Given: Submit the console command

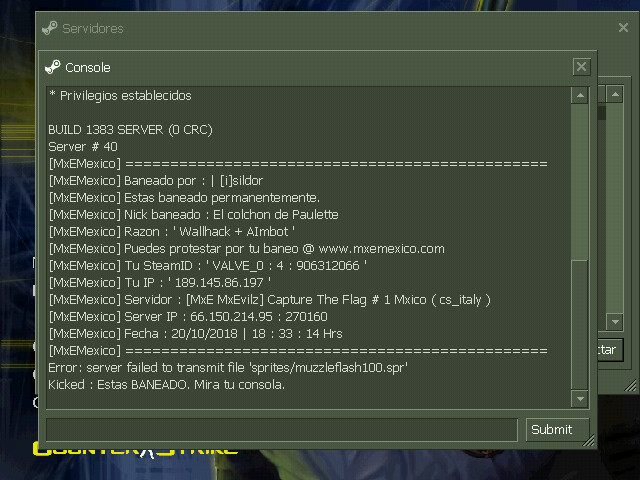Looking at the screenshot, I should (x=558, y=429).
